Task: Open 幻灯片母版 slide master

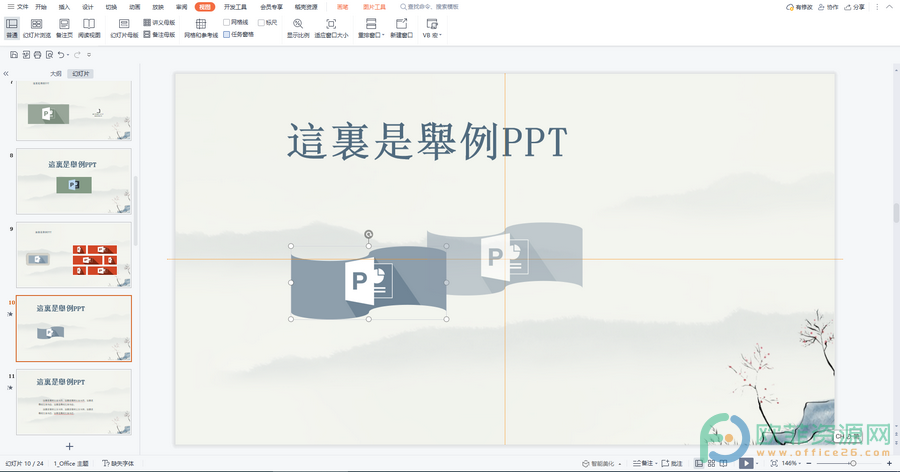Action: click(x=124, y=28)
